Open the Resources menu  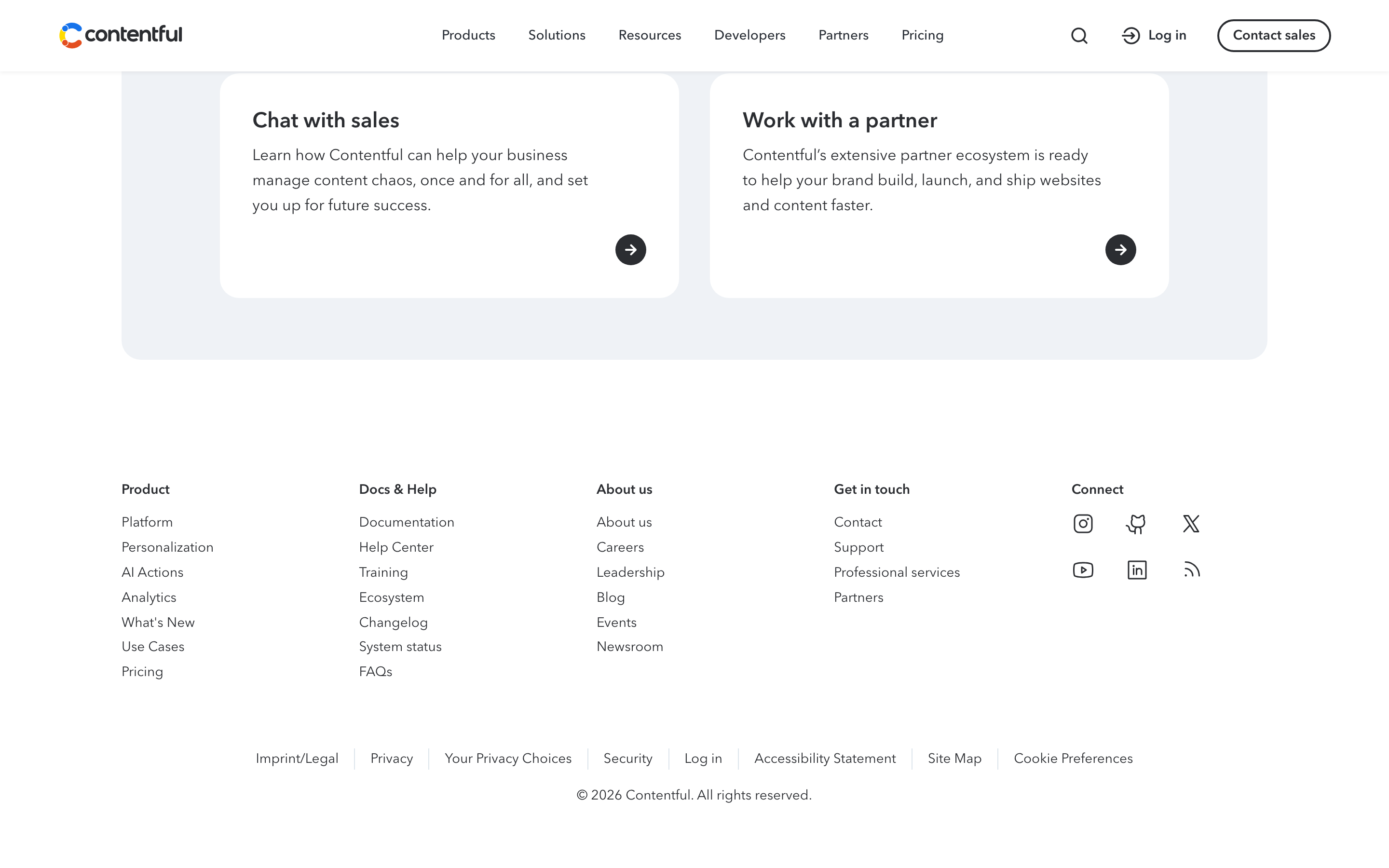[650, 36]
